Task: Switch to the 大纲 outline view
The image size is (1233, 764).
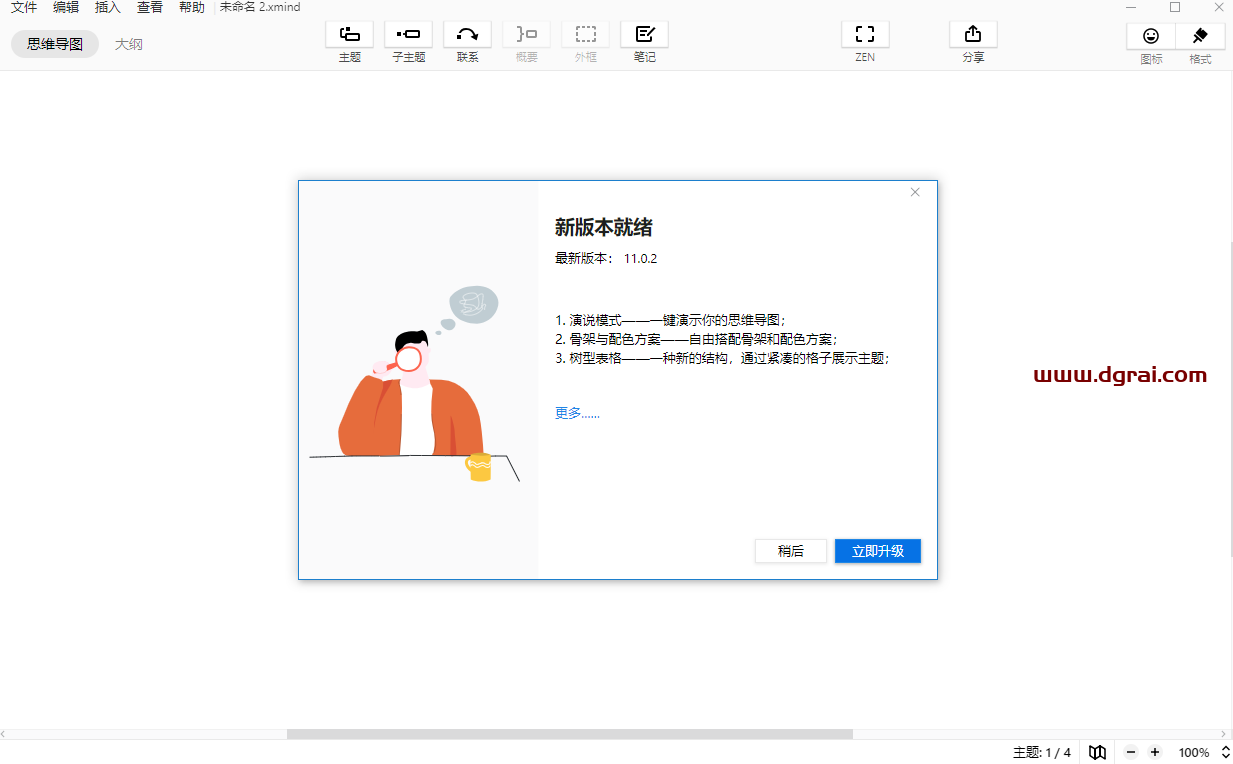Action: tap(129, 44)
